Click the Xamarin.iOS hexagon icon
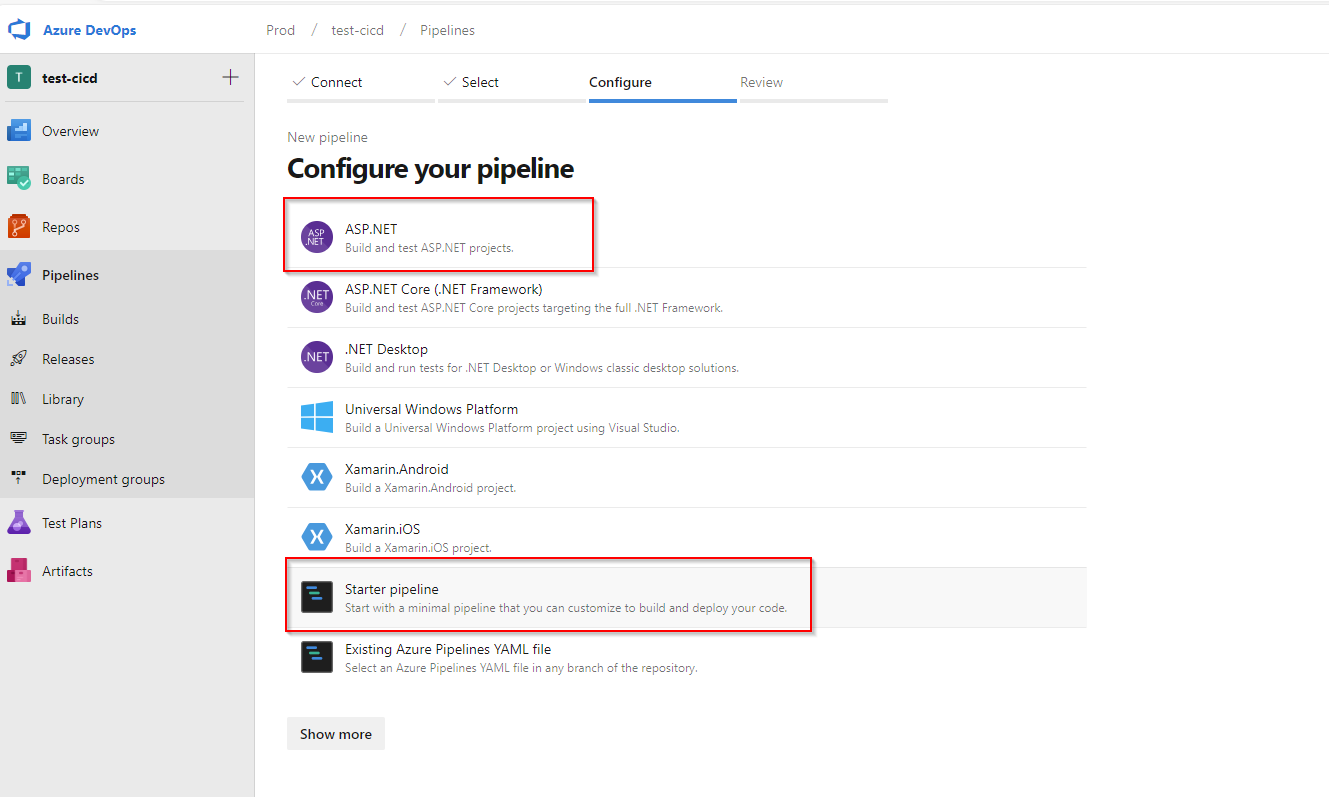This screenshot has height=797, width=1329. [317, 538]
